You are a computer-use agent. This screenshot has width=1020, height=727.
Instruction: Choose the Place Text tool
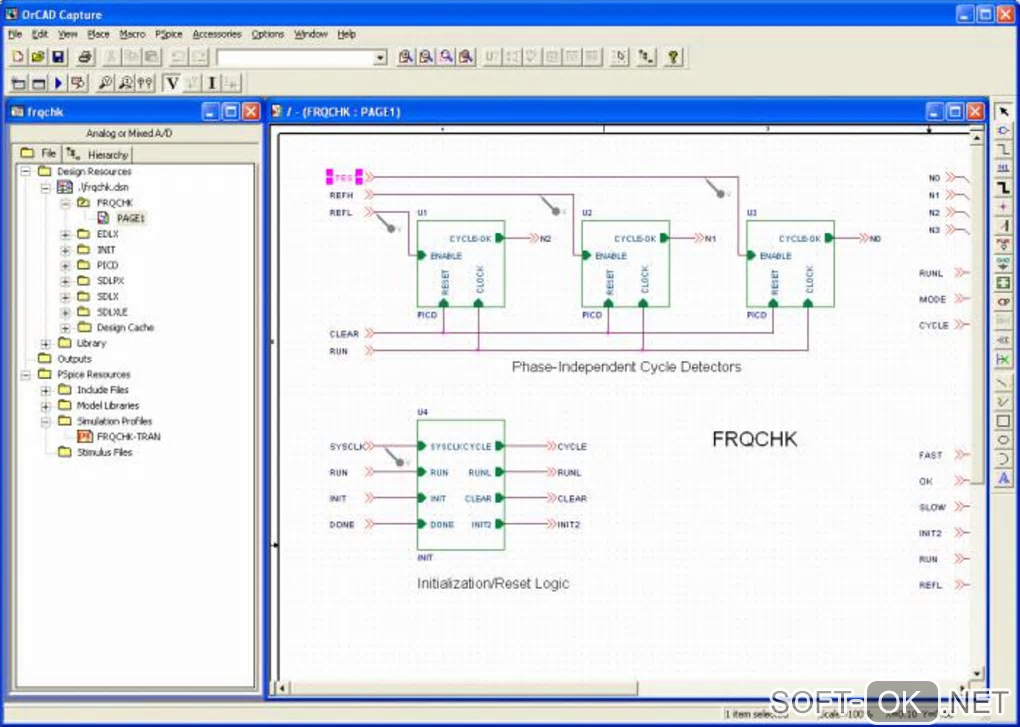[x=1003, y=479]
